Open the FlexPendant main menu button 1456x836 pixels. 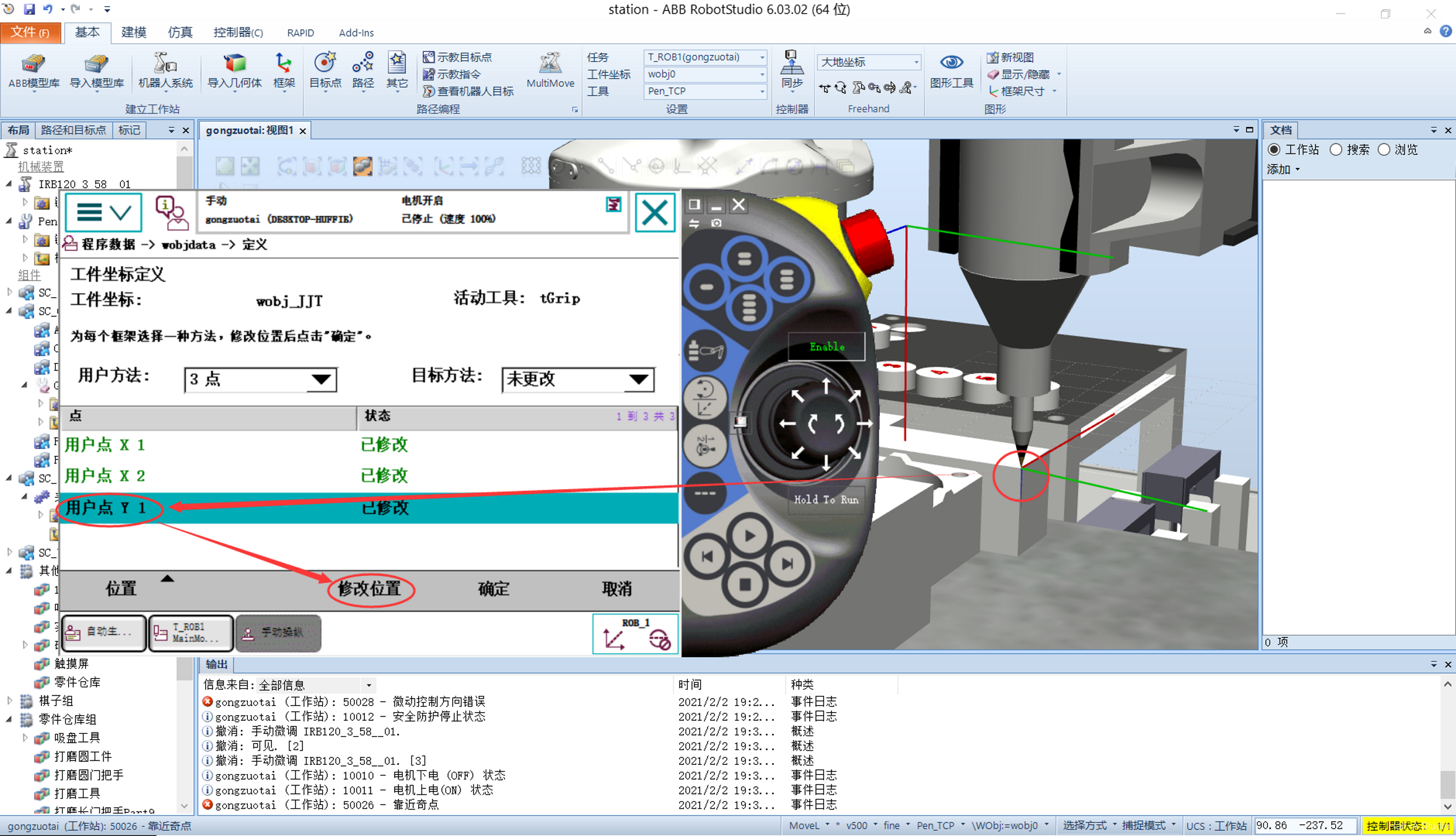pos(103,213)
